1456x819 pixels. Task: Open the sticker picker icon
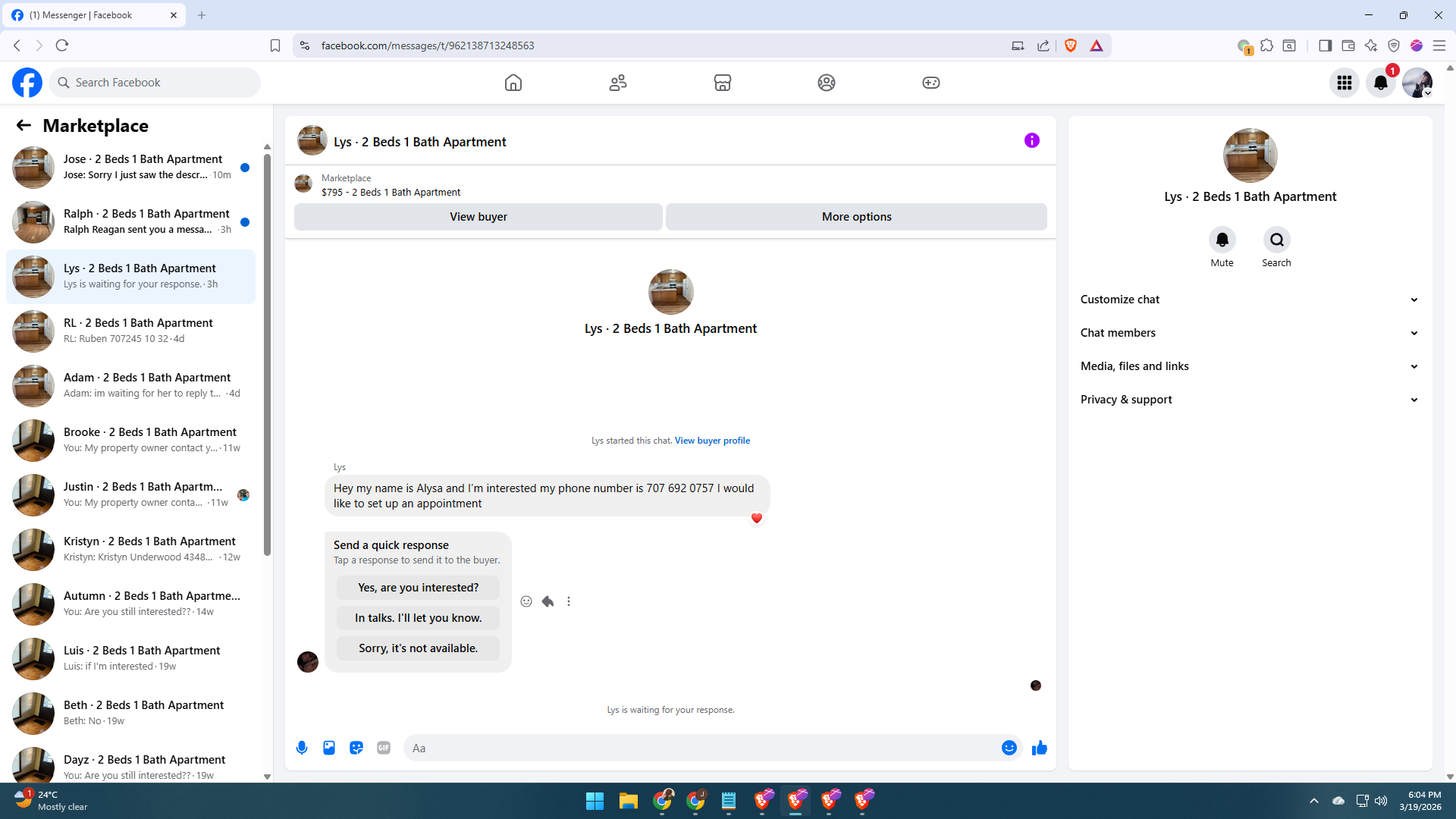(356, 748)
